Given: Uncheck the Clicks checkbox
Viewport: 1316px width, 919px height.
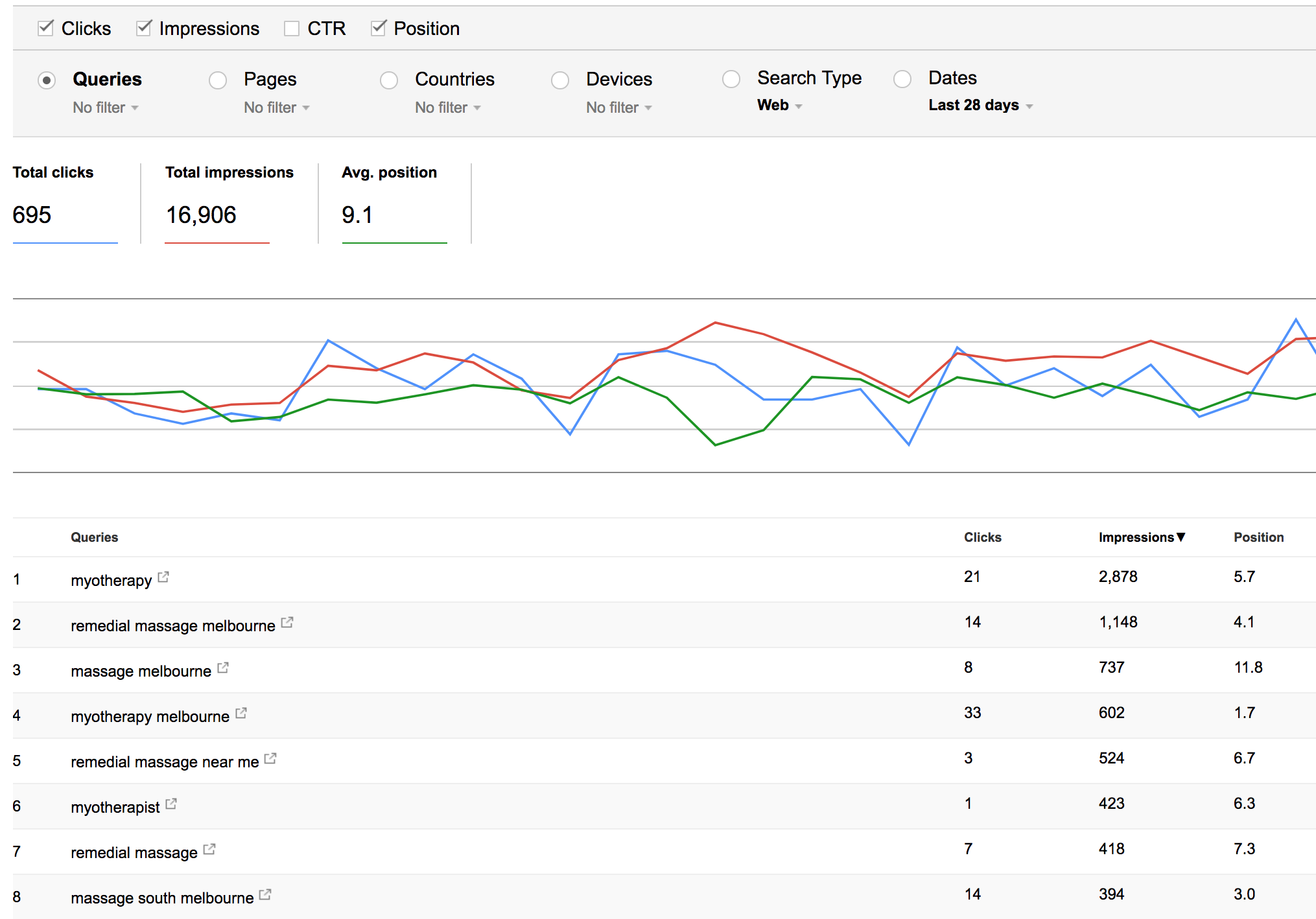Looking at the screenshot, I should pyautogui.click(x=45, y=28).
